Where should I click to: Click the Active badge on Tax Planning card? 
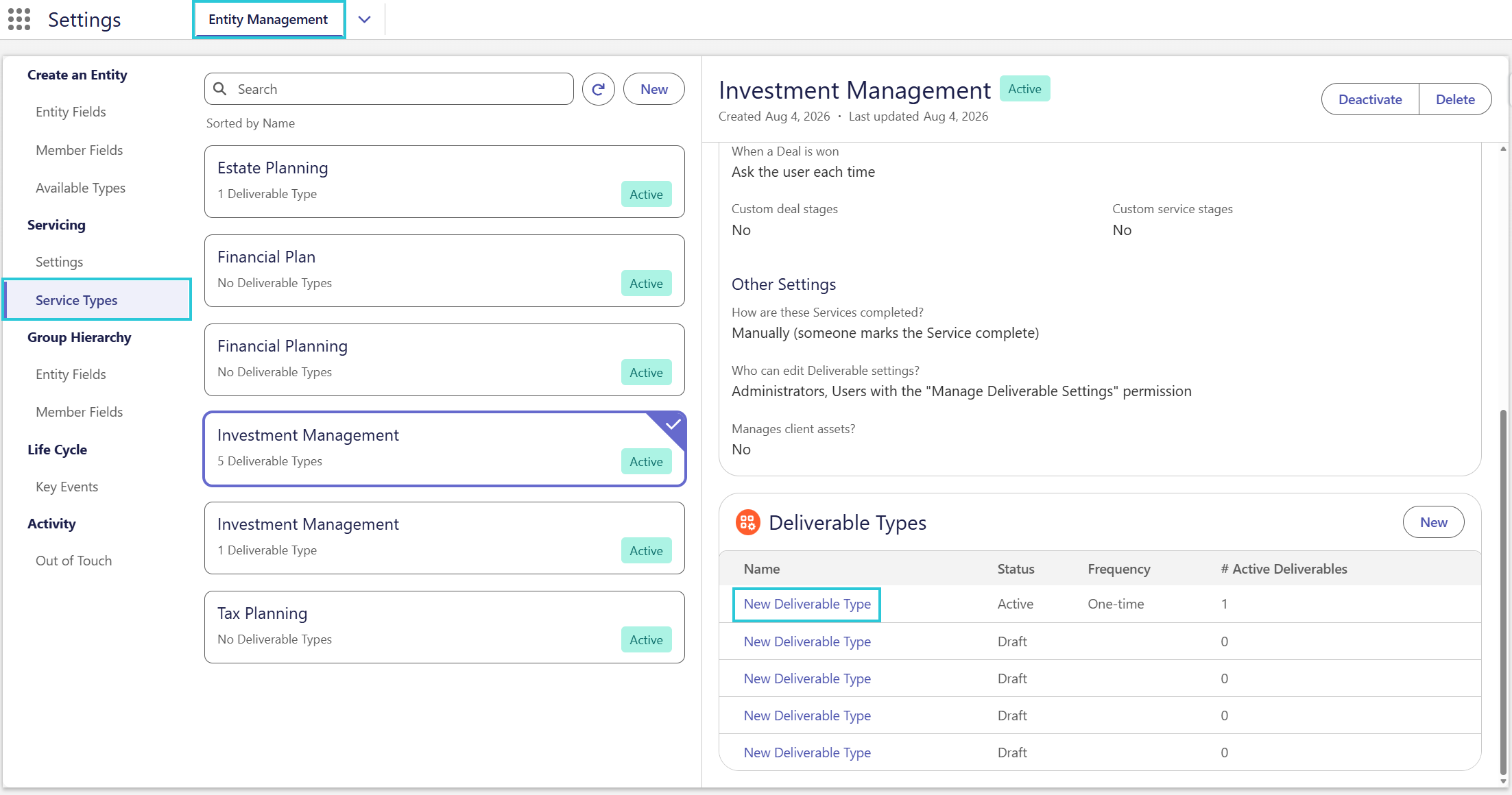pos(646,639)
